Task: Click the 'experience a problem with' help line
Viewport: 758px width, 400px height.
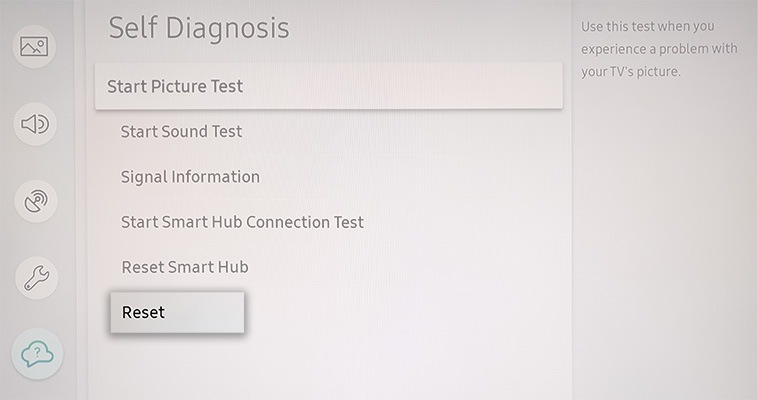Action: point(659,49)
